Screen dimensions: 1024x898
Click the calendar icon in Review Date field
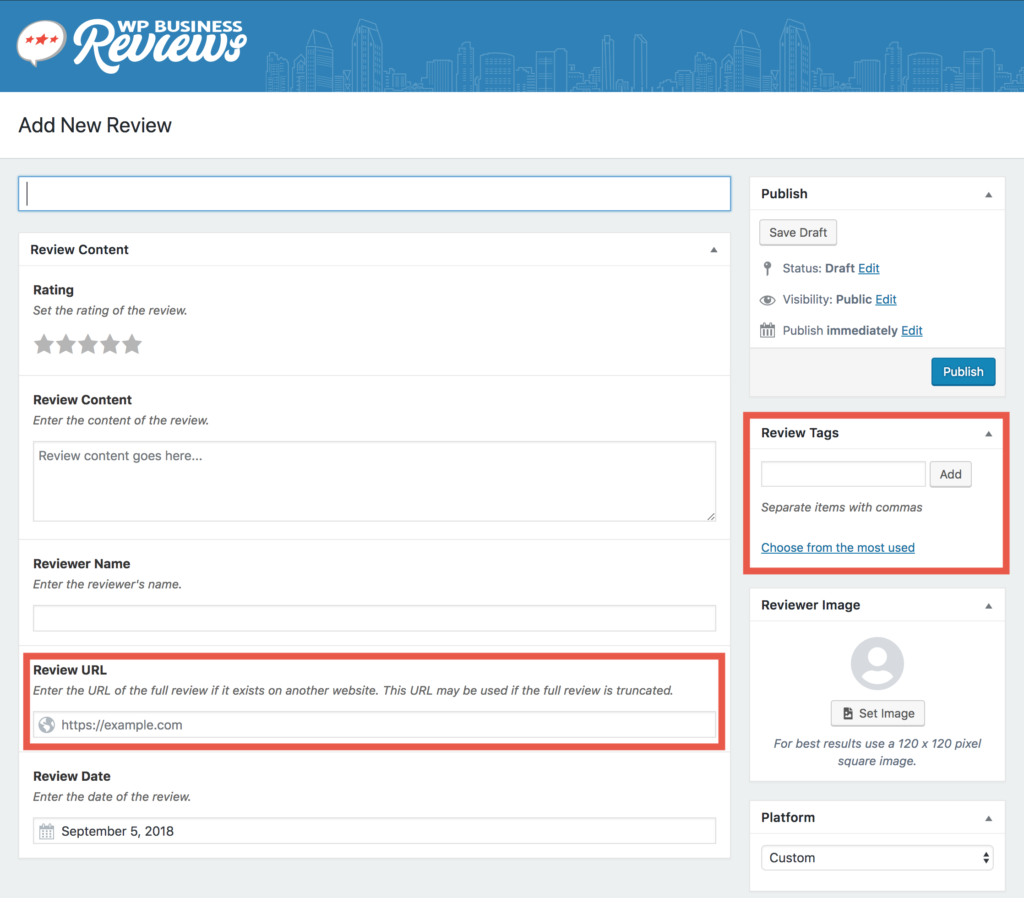click(46, 831)
